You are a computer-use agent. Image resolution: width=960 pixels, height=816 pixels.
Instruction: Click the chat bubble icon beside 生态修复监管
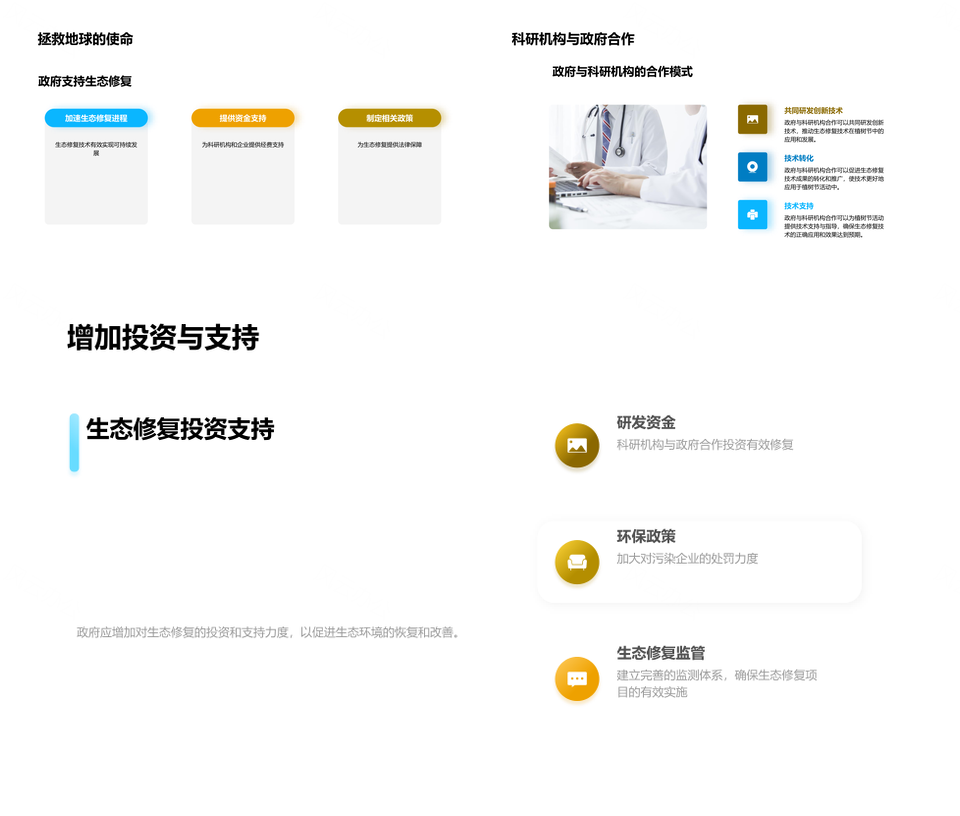coord(577,679)
